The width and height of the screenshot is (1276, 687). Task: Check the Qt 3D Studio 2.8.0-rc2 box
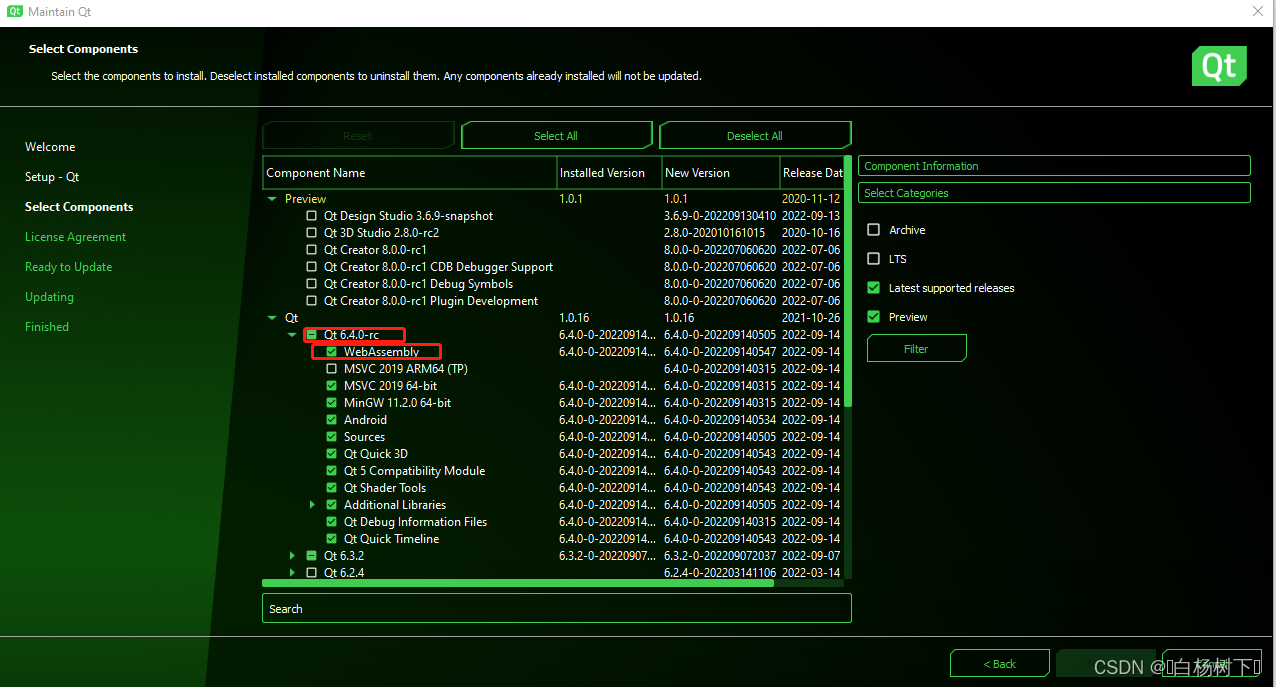(x=312, y=233)
